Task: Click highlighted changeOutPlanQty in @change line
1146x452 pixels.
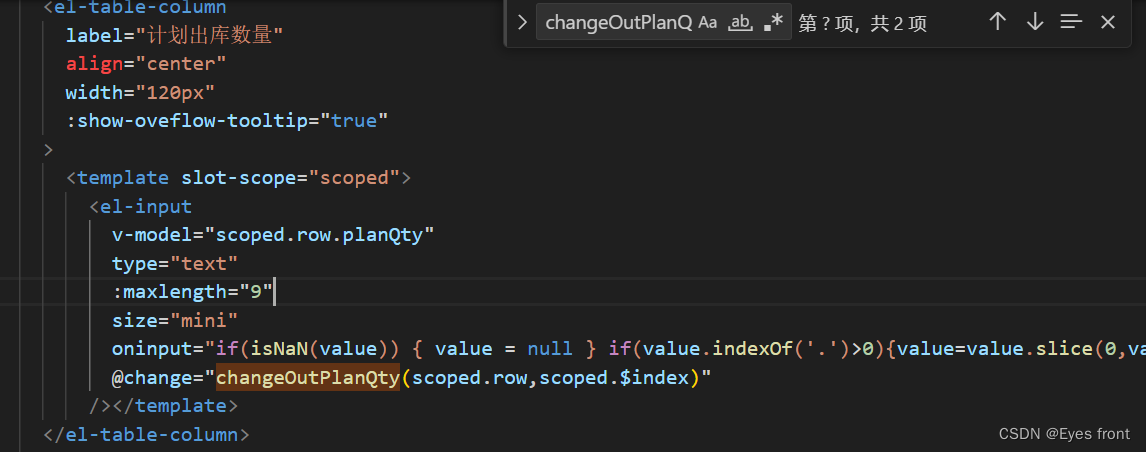Action: click(307, 378)
